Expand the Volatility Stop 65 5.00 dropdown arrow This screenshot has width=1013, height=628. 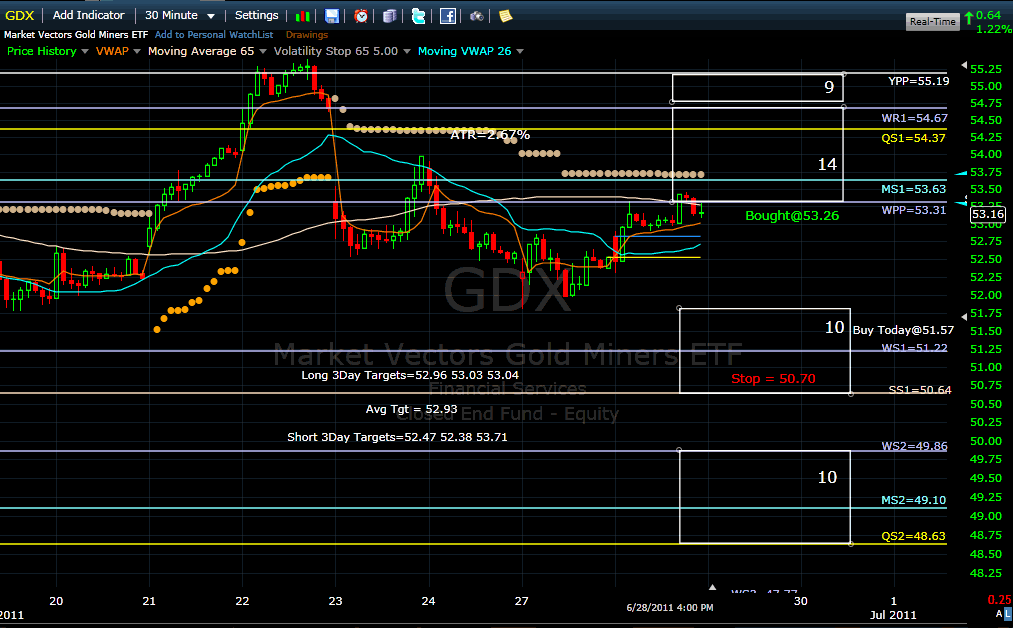(x=406, y=51)
